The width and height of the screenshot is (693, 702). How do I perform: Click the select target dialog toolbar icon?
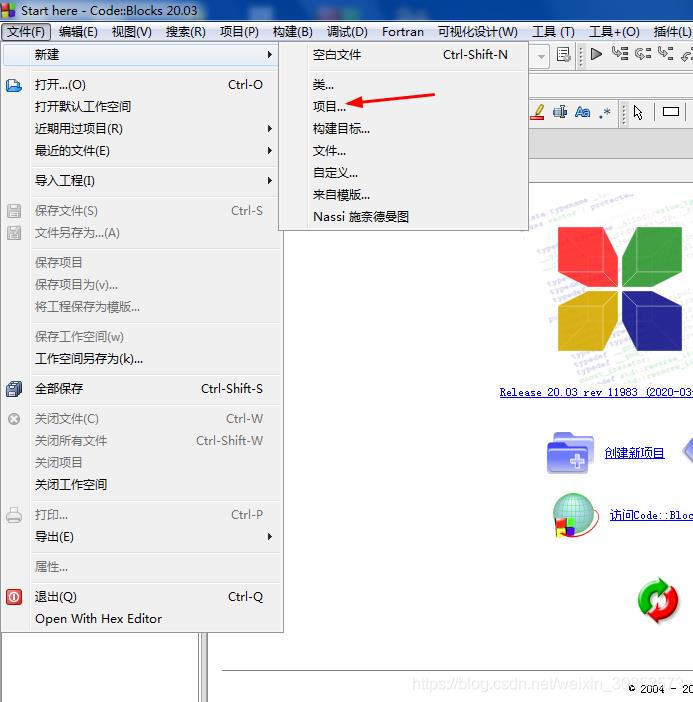[x=563, y=55]
